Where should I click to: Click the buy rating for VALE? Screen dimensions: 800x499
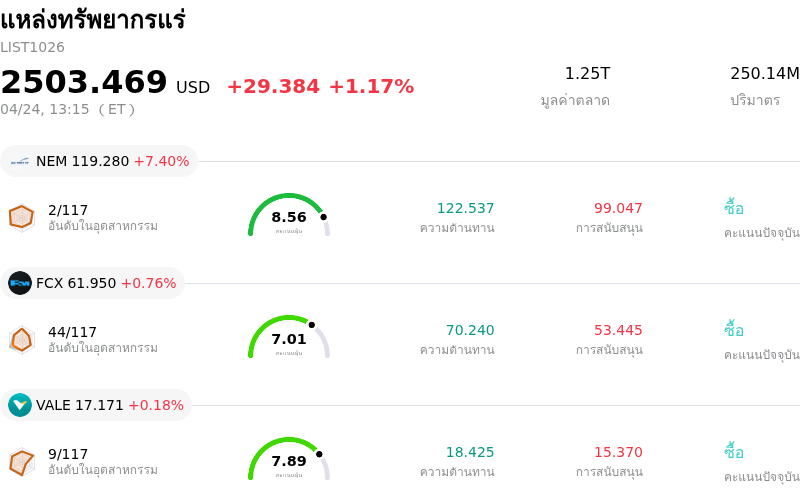pos(734,452)
